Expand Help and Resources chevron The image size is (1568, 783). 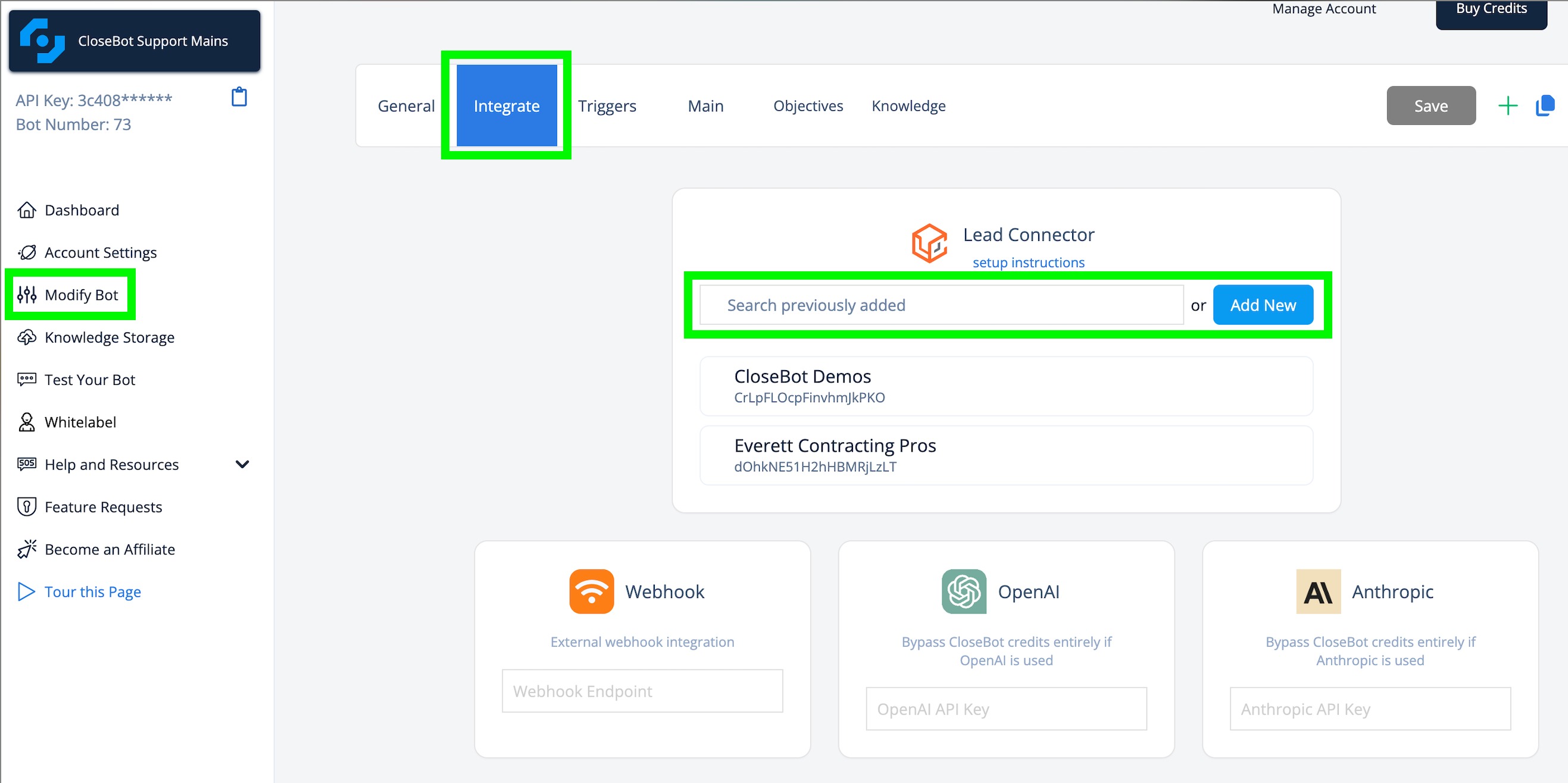tap(242, 464)
